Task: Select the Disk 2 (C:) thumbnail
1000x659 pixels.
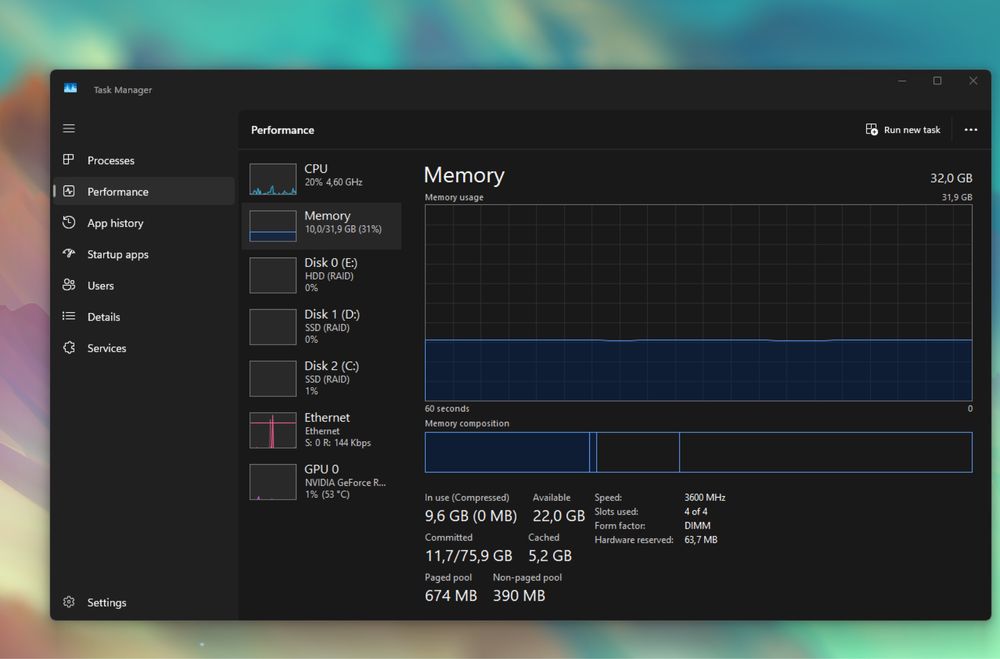Action: (273, 378)
